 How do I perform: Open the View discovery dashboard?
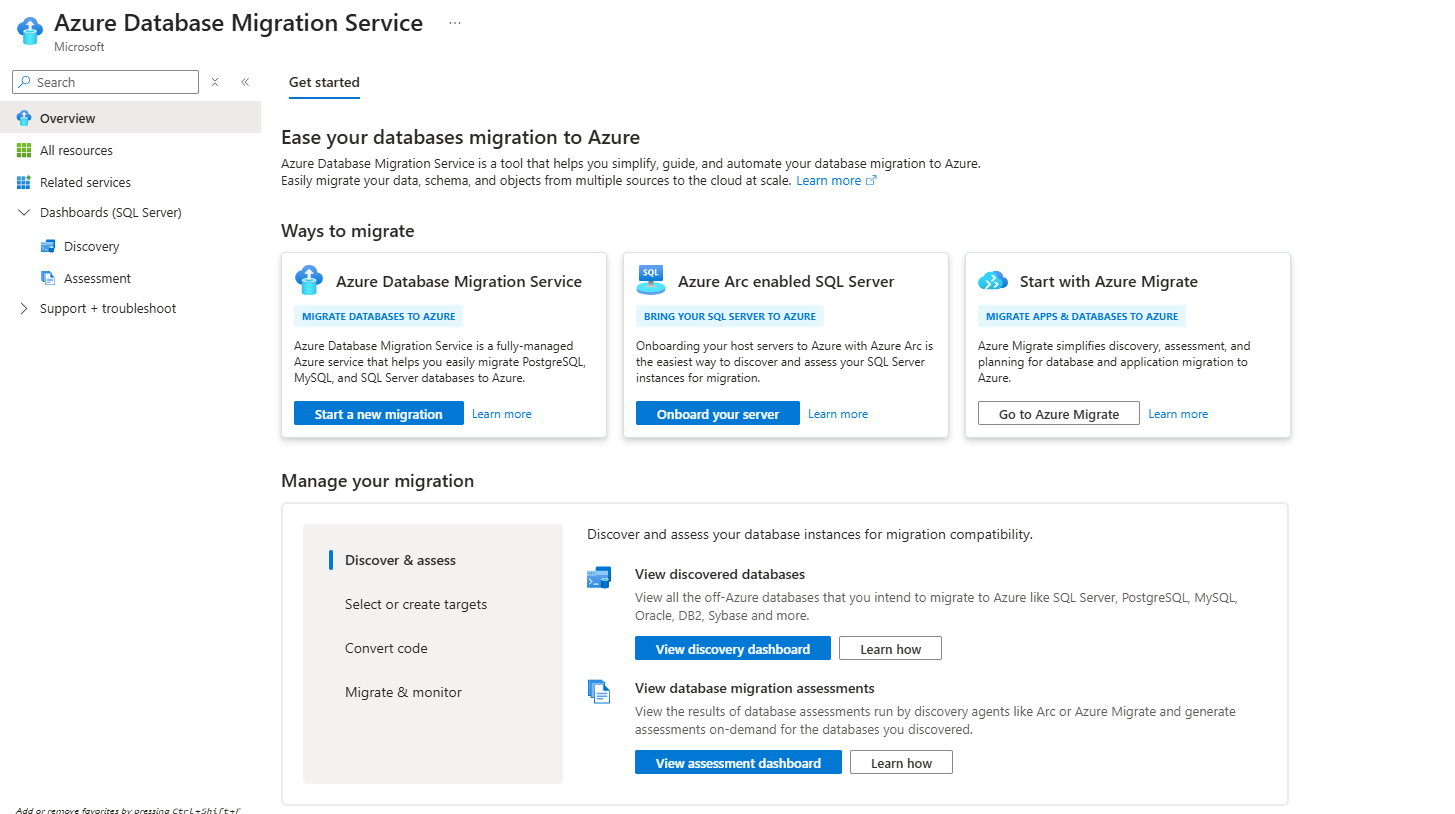pyautogui.click(x=732, y=648)
